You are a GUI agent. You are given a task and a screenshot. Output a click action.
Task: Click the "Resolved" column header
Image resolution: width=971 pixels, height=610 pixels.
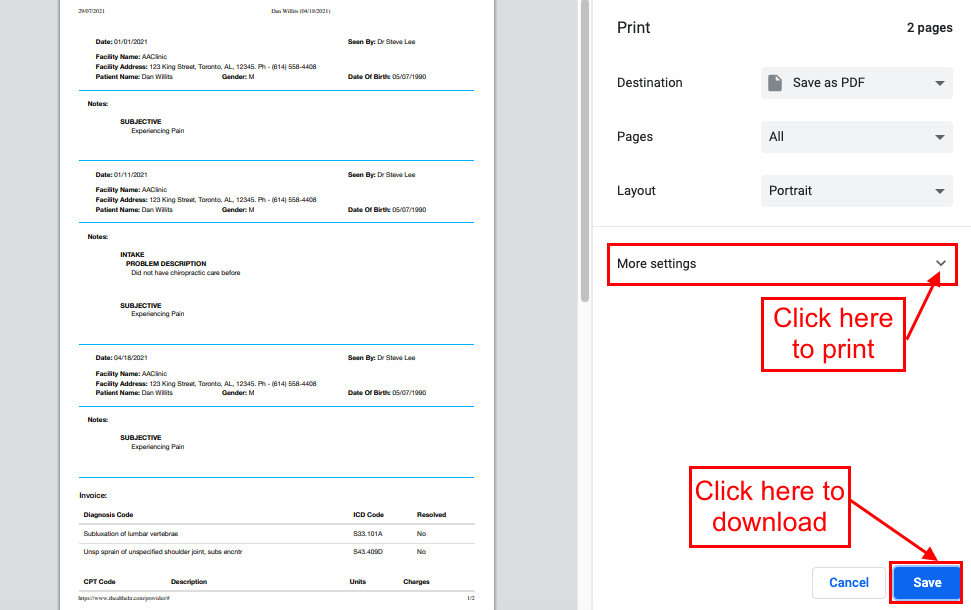pos(431,515)
